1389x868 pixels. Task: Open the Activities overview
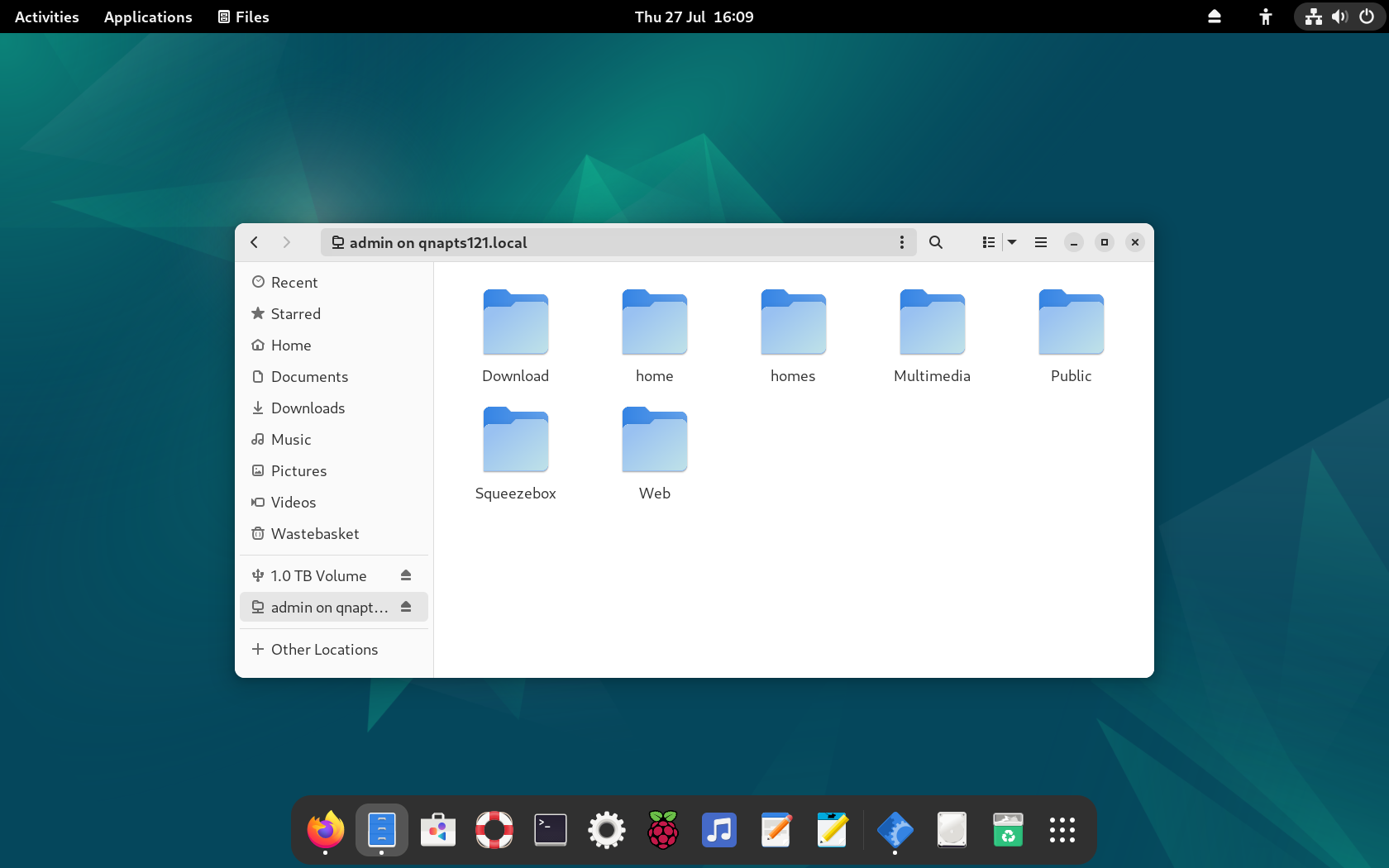47,17
